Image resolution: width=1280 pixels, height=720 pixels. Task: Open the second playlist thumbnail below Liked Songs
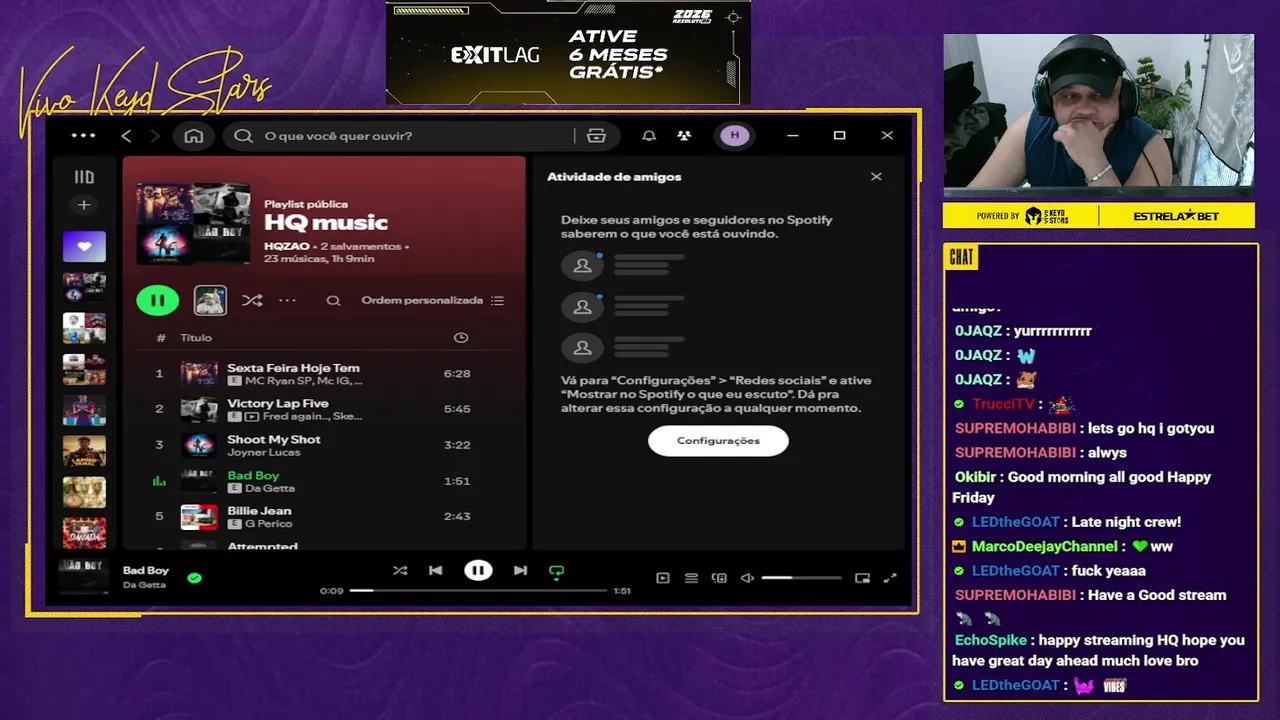(84, 329)
